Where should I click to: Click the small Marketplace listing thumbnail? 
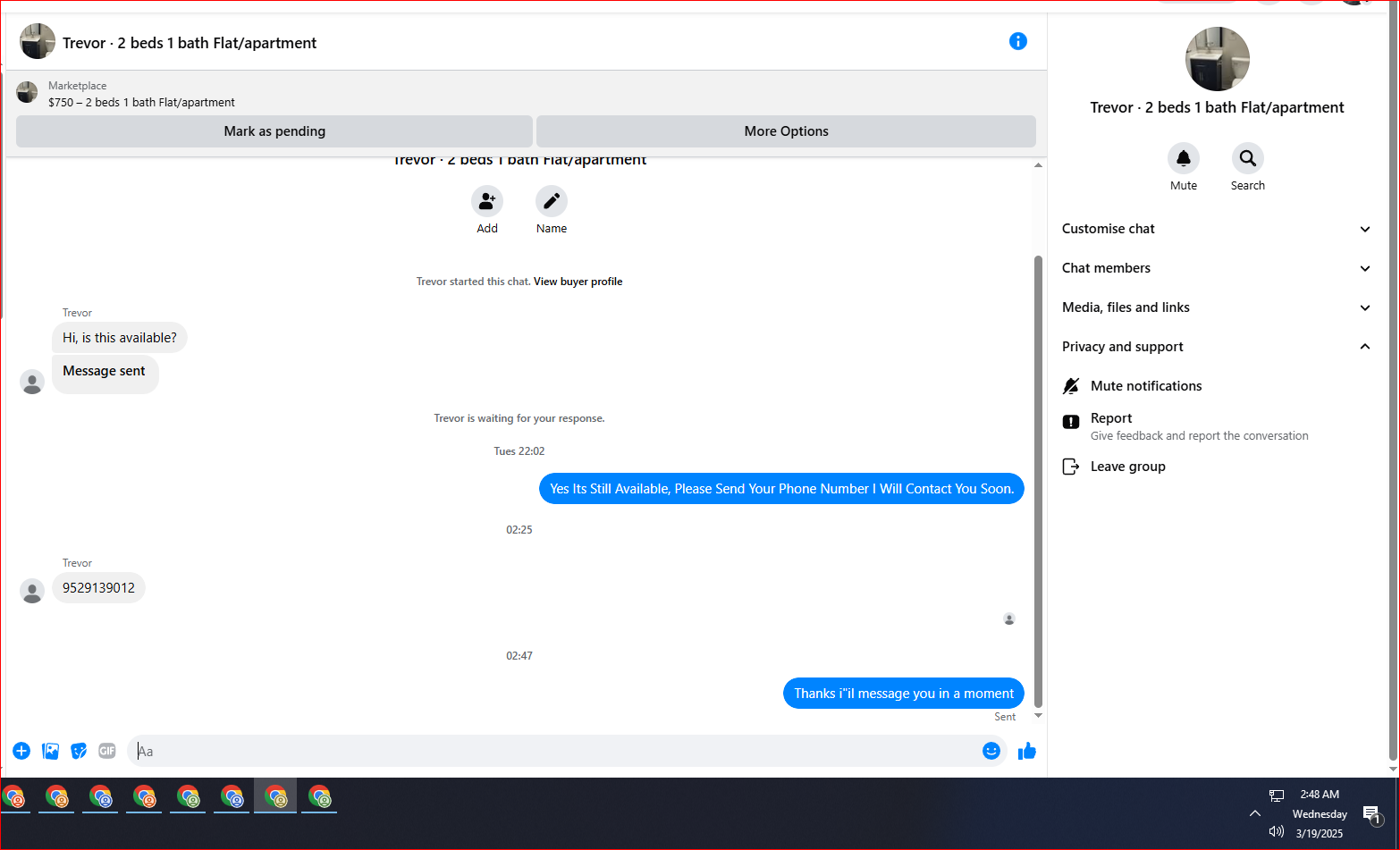point(27,92)
